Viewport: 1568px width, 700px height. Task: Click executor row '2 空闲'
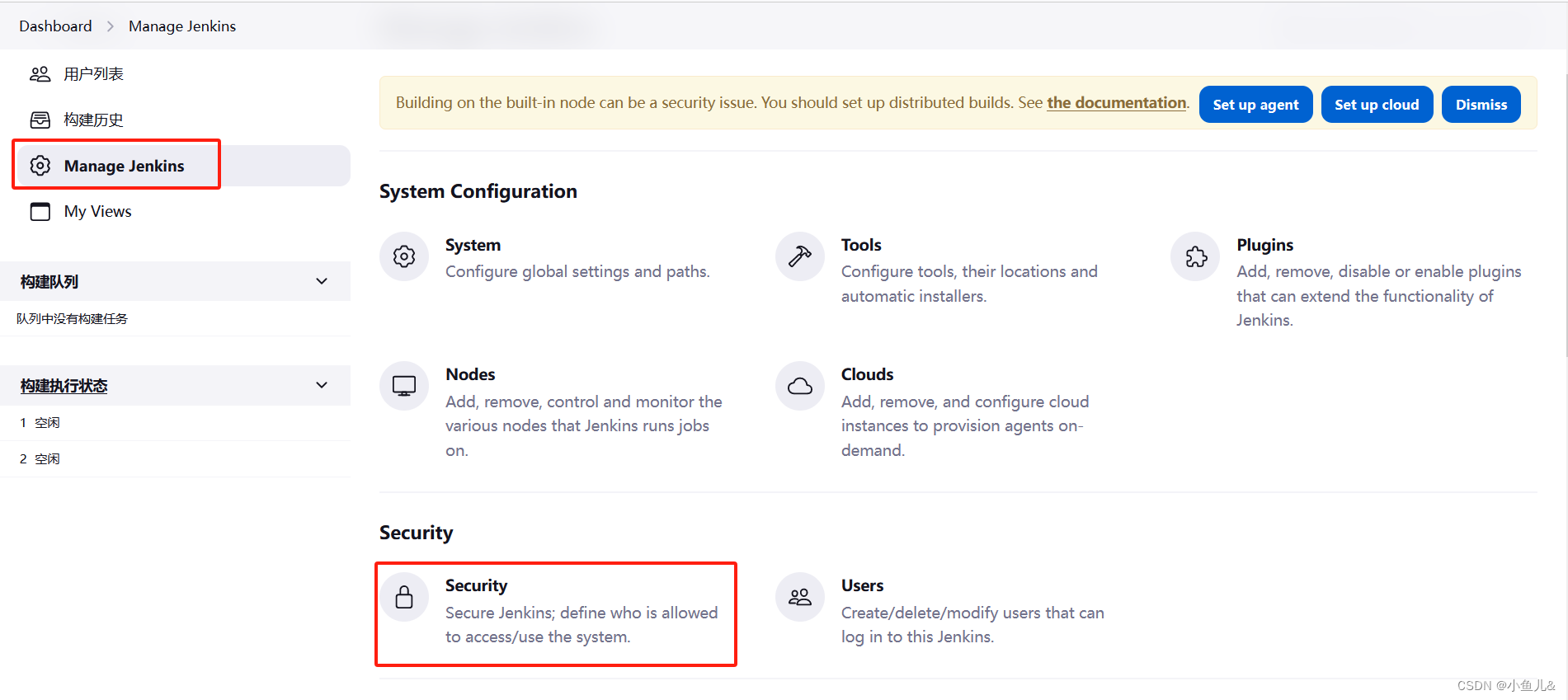[175, 459]
